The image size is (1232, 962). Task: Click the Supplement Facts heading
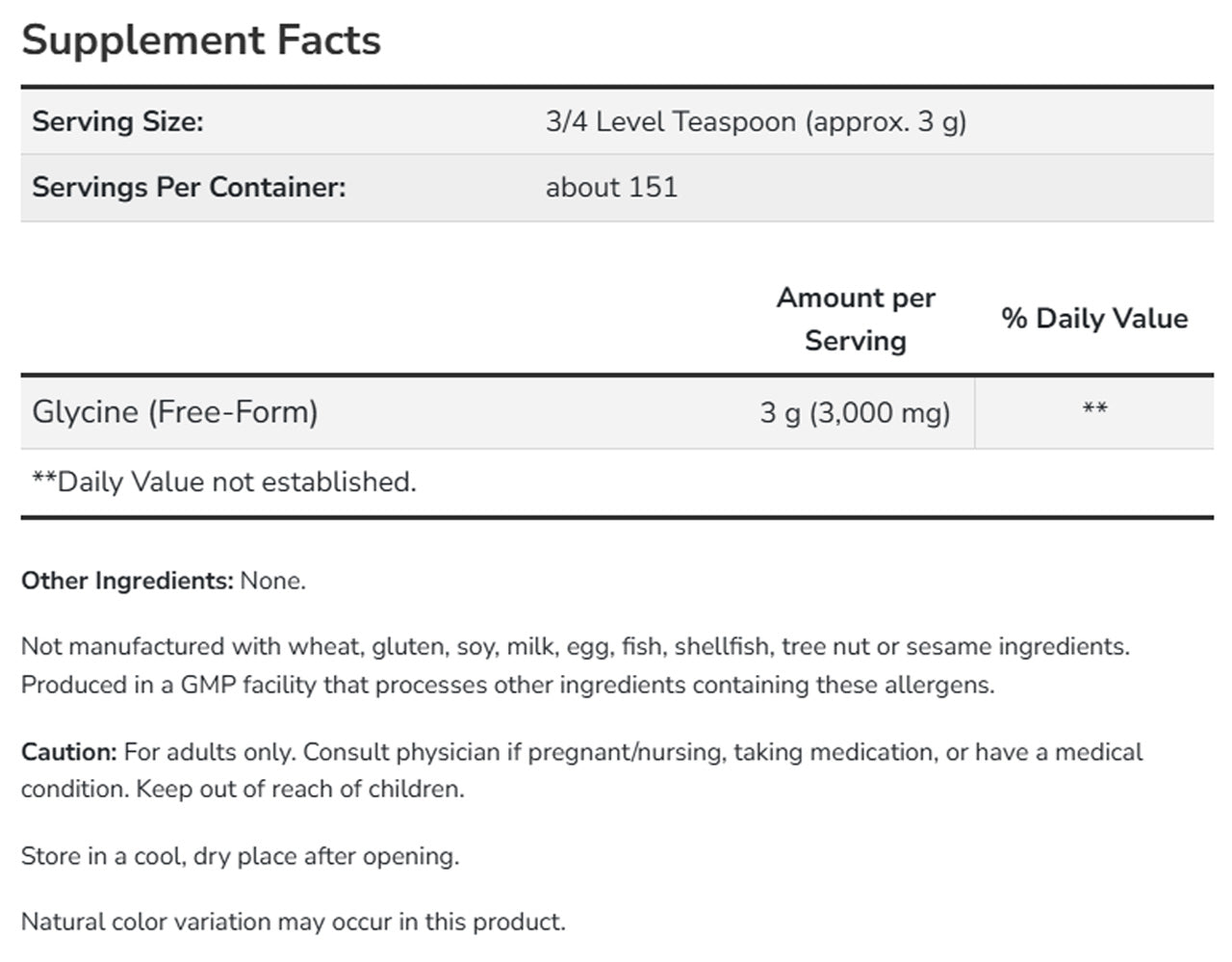201,41
